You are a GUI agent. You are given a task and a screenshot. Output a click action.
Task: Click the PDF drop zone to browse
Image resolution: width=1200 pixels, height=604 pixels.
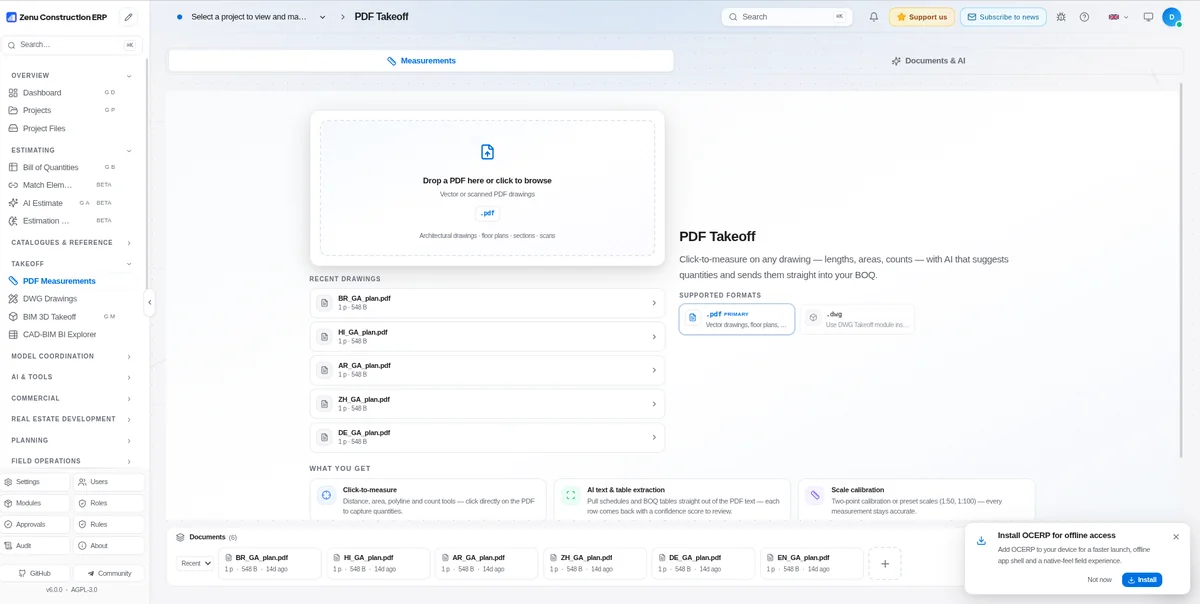[487, 188]
